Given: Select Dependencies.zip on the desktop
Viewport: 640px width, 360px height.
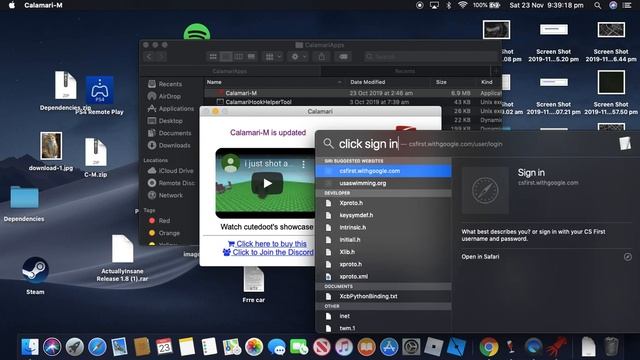Looking at the screenshot, I should click(x=65, y=85).
